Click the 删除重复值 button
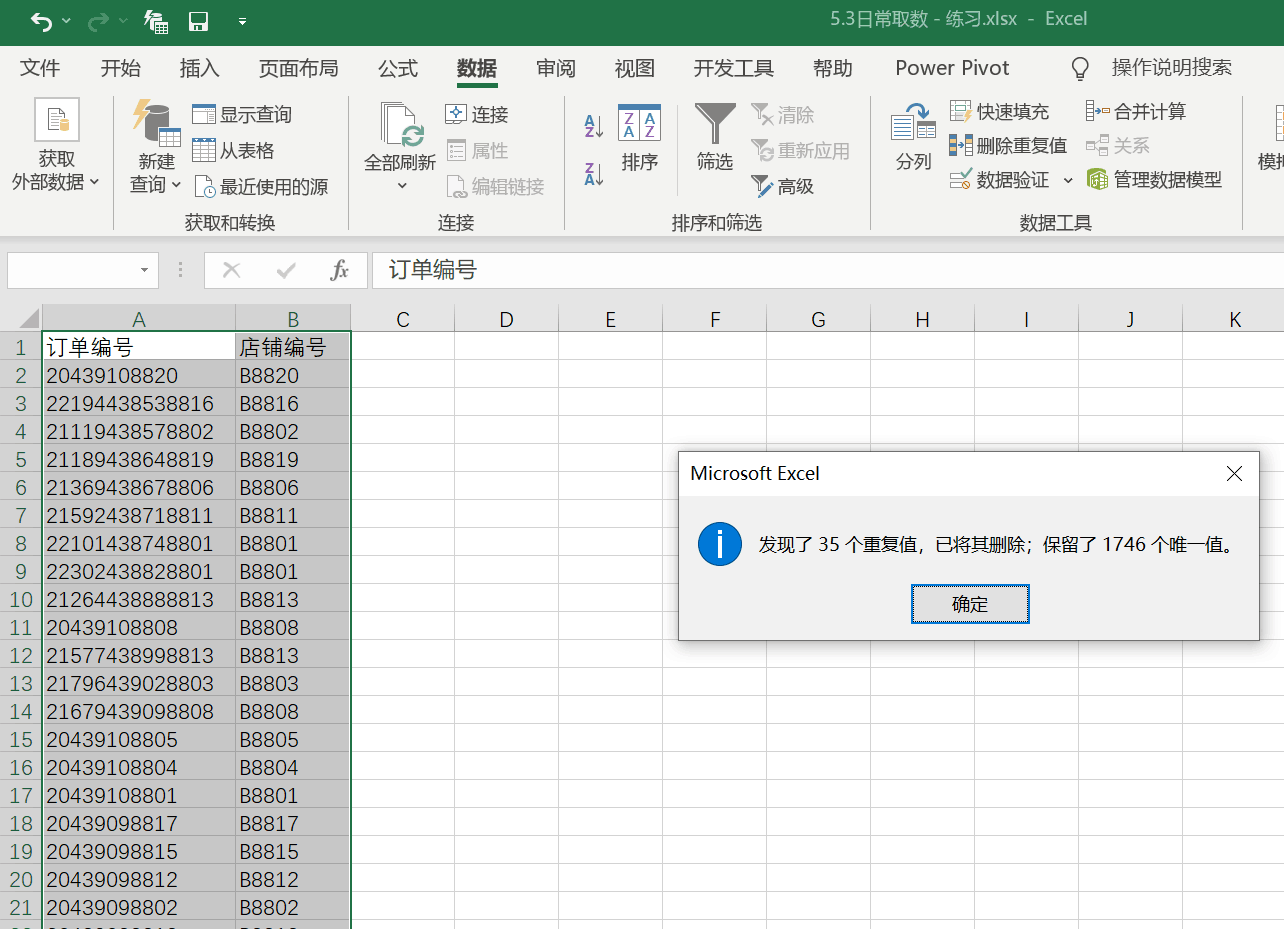This screenshot has height=929, width=1284. point(1008,146)
